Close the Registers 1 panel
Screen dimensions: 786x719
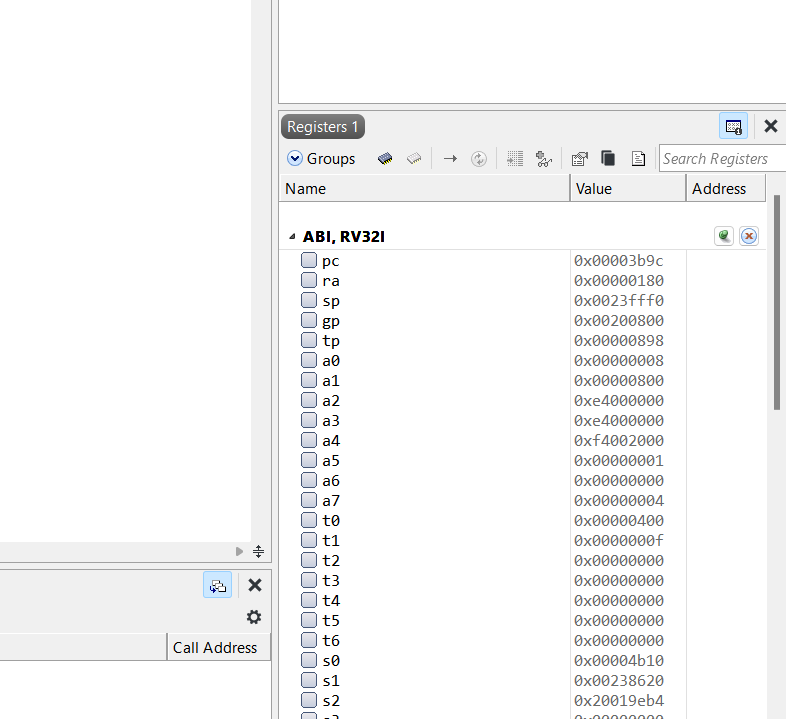click(x=770, y=126)
